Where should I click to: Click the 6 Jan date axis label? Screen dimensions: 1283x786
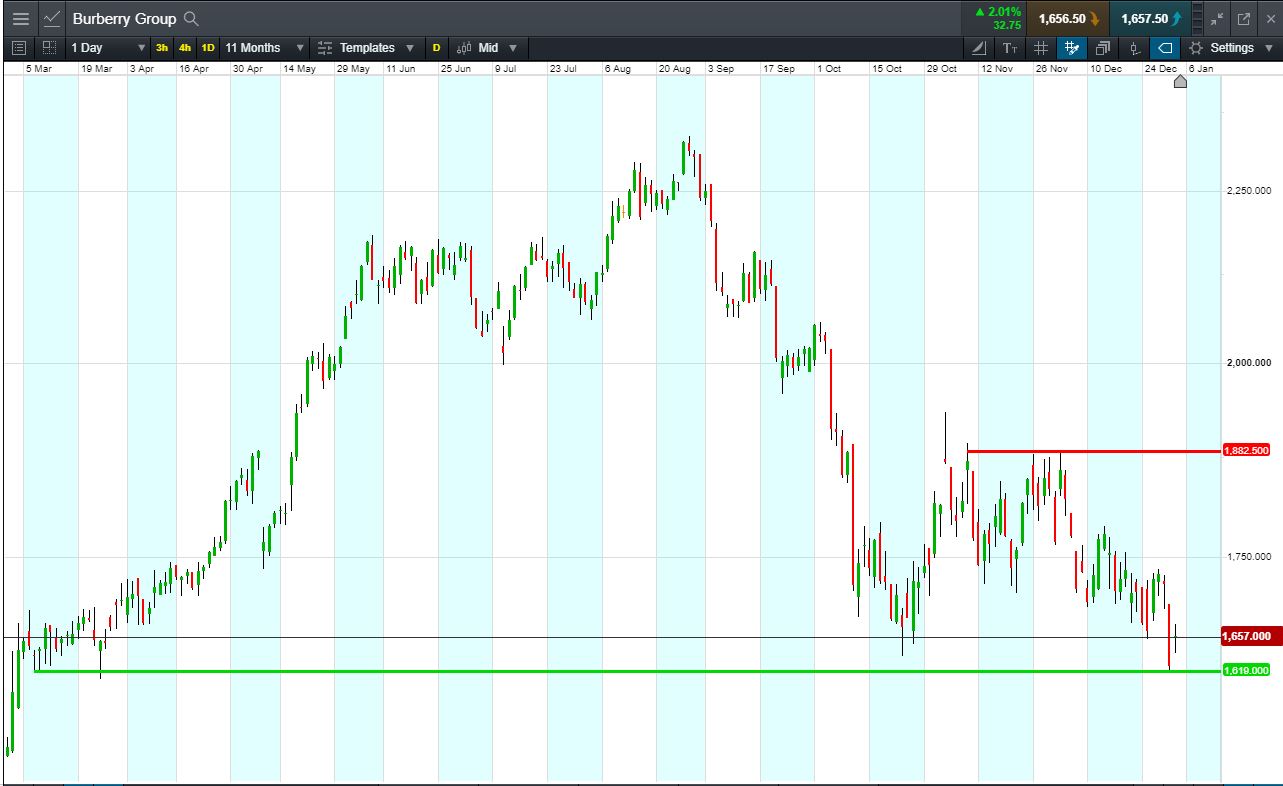pyautogui.click(x=1201, y=69)
